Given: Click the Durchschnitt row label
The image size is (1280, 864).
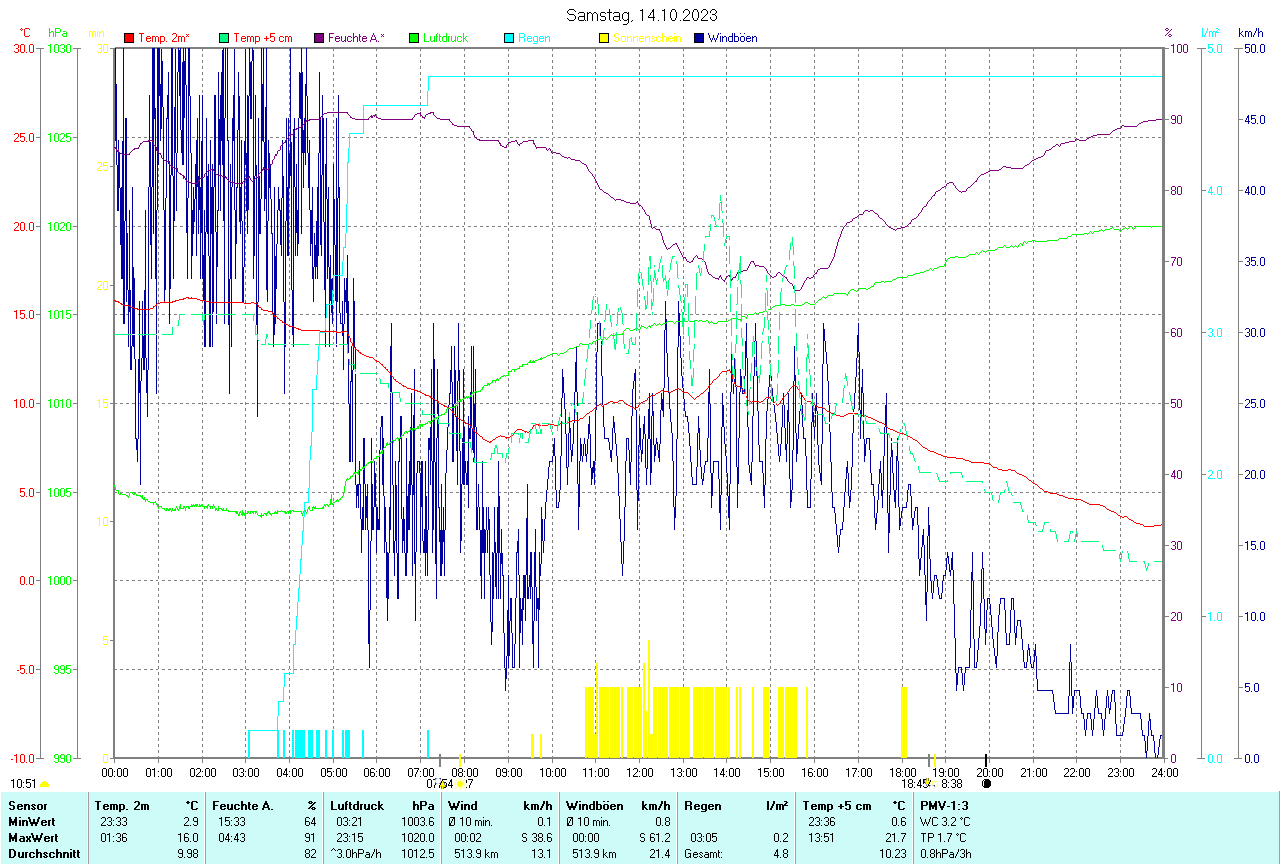Looking at the screenshot, I should pos(42,853).
